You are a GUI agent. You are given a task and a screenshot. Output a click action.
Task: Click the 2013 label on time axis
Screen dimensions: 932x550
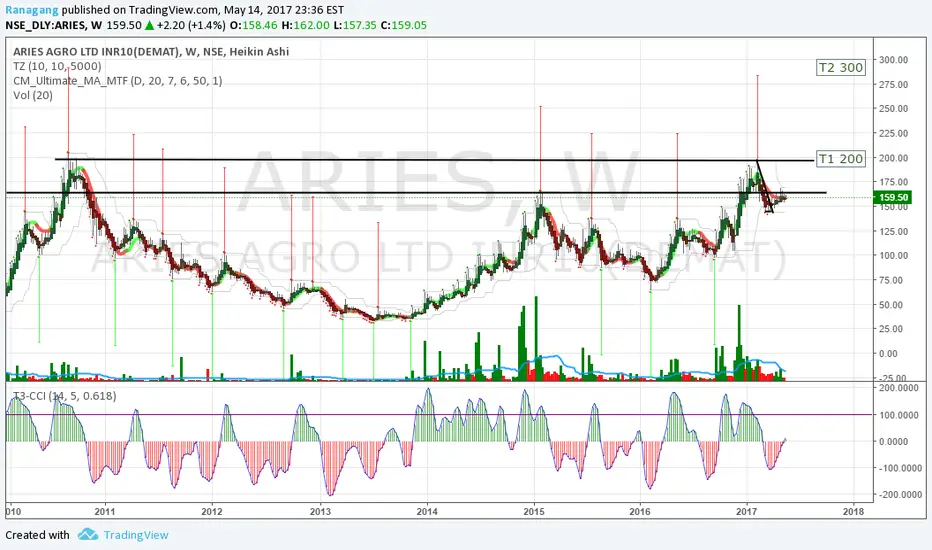(320, 511)
